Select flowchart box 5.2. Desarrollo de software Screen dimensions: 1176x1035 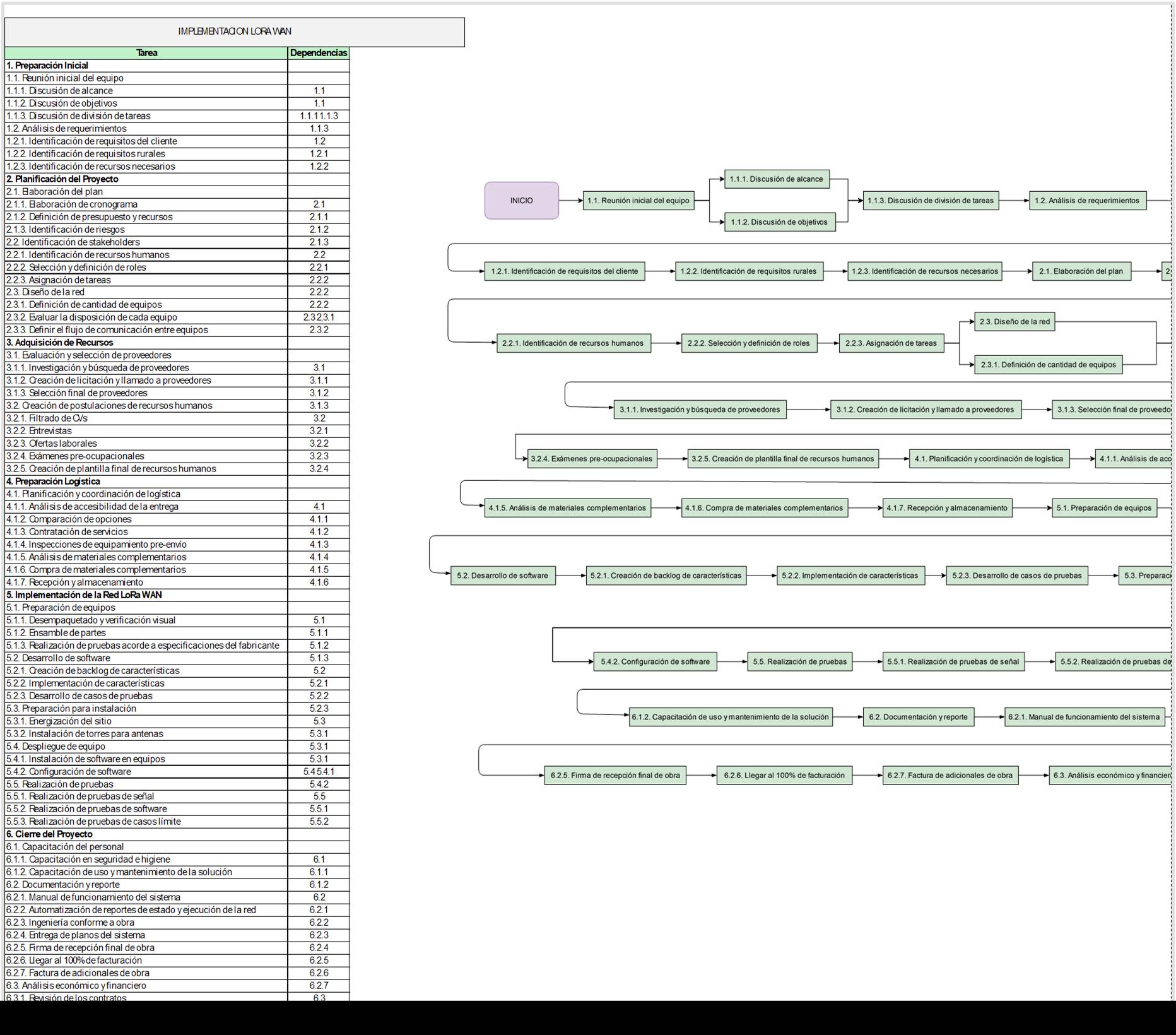point(503,576)
